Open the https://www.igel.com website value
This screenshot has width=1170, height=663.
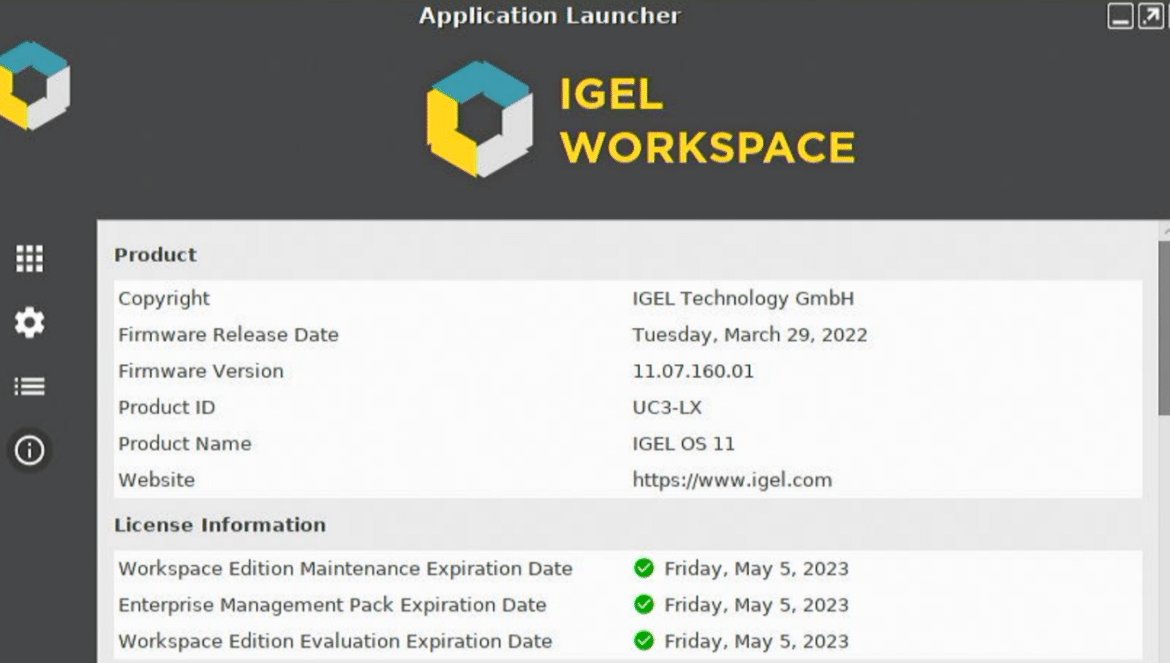coord(732,480)
